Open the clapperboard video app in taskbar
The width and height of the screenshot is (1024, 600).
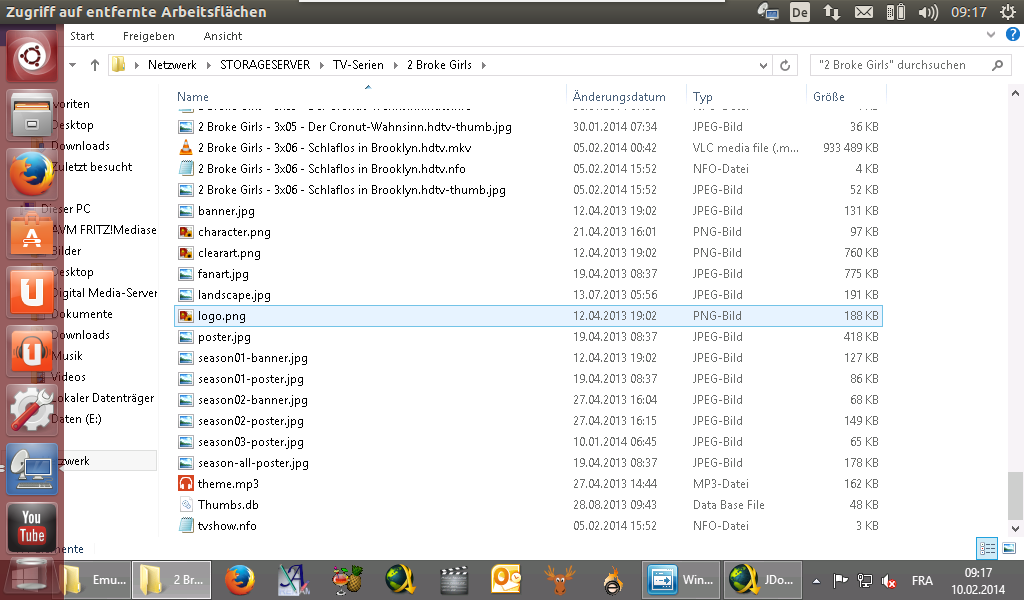coord(453,580)
